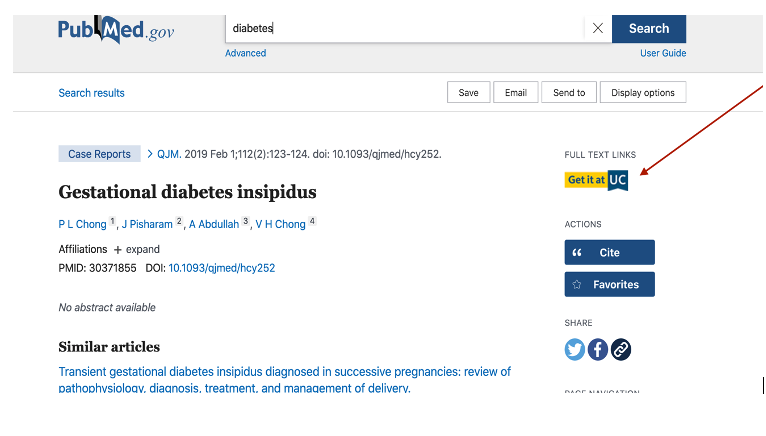
Task: Go back to Search results
Action: 91,93
